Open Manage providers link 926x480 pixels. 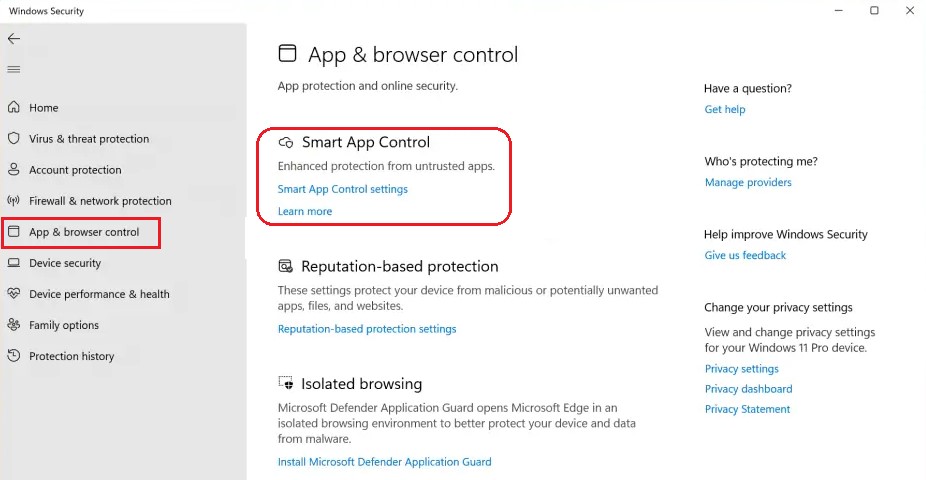pyautogui.click(x=748, y=183)
